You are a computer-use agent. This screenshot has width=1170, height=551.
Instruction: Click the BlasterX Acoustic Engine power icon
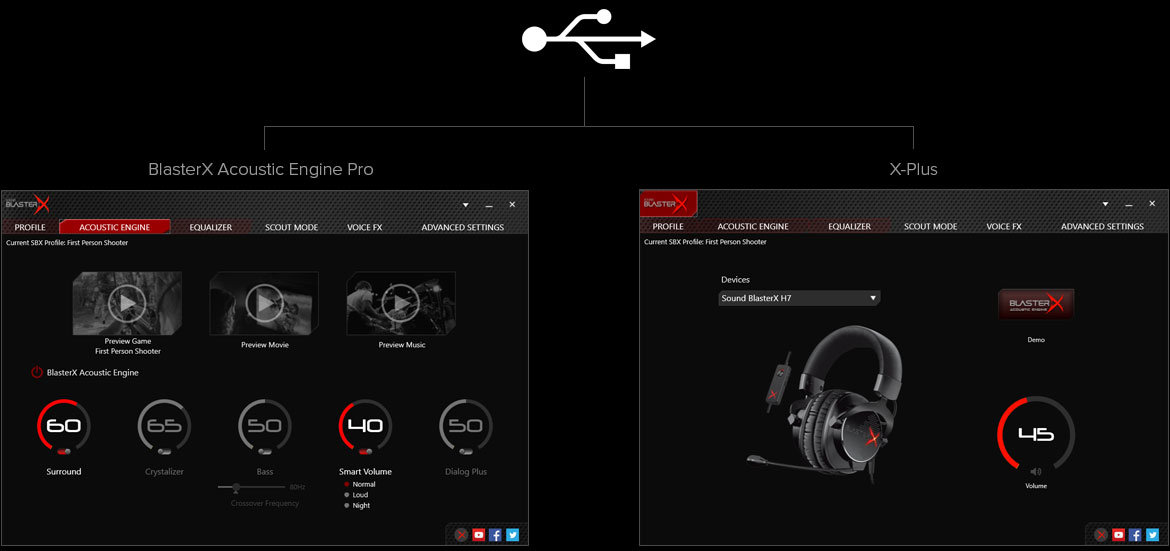click(37, 372)
